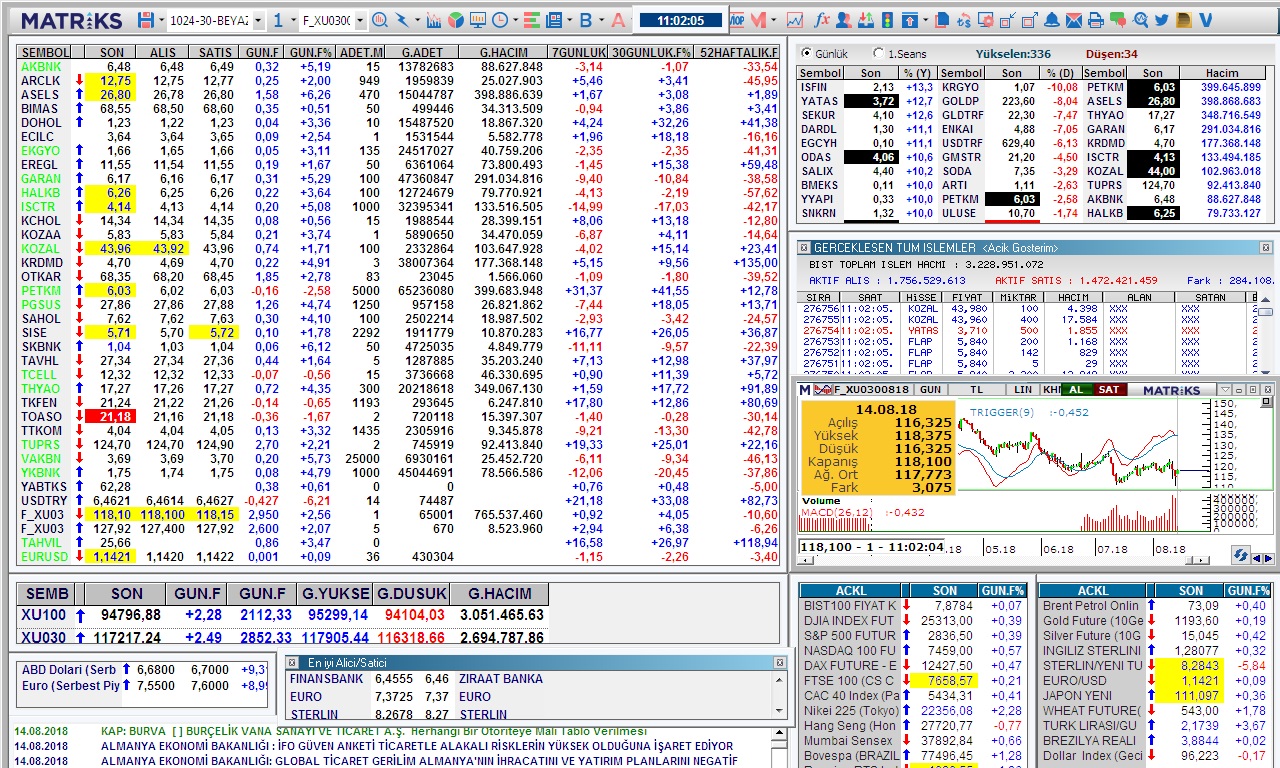
Task: Click the chart refresh arrows button
Action: click(x=1241, y=555)
